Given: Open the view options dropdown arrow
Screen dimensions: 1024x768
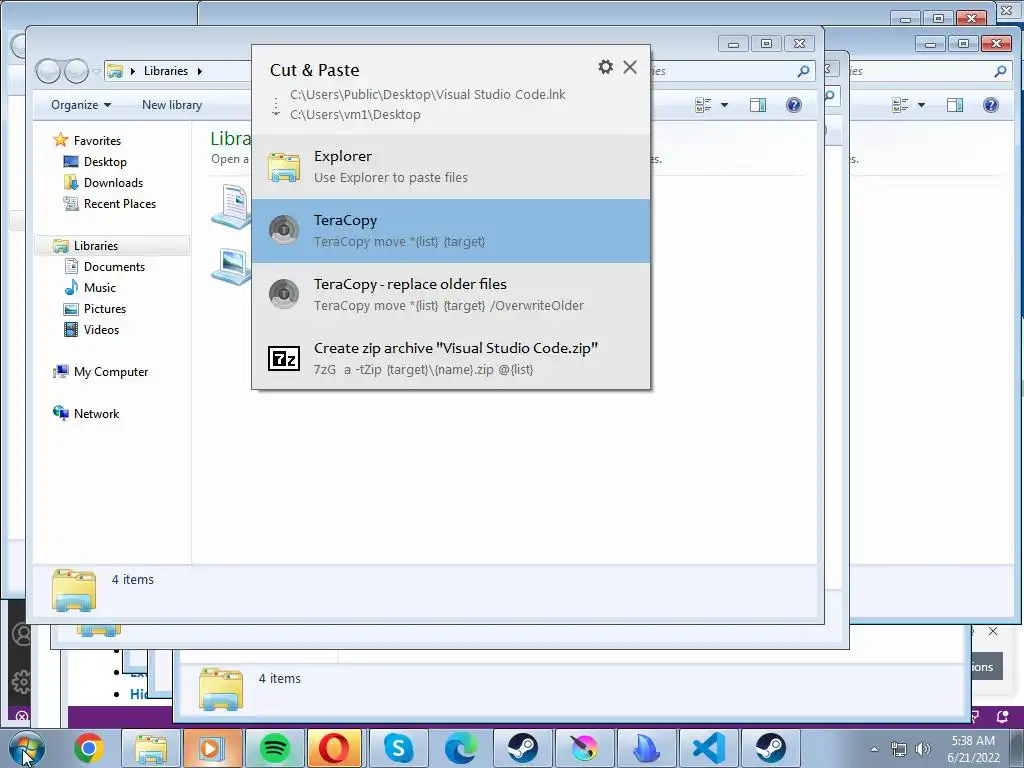Looking at the screenshot, I should pyautogui.click(x=724, y=105).
